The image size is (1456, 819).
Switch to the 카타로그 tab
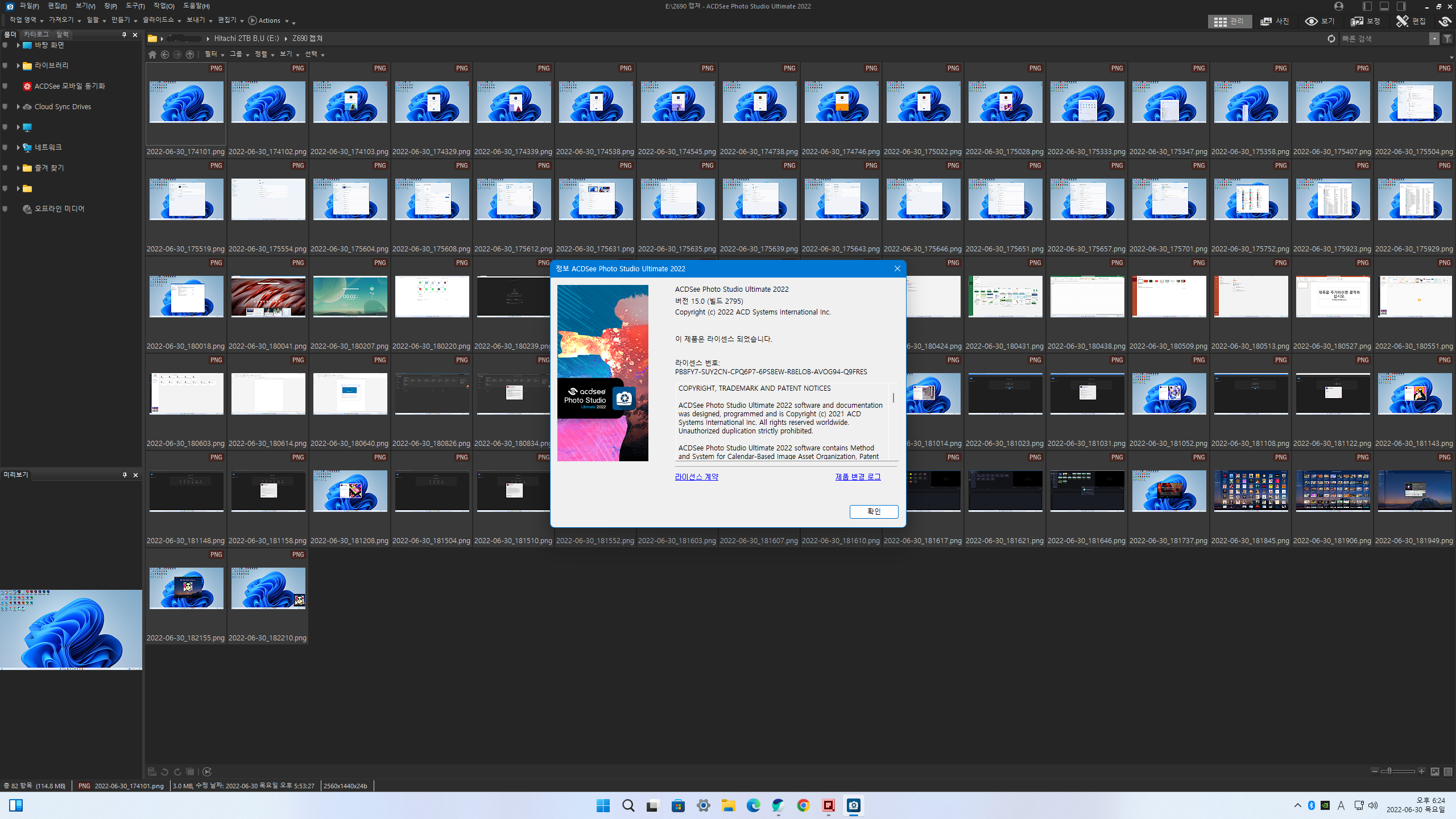[x=36, y=35]
